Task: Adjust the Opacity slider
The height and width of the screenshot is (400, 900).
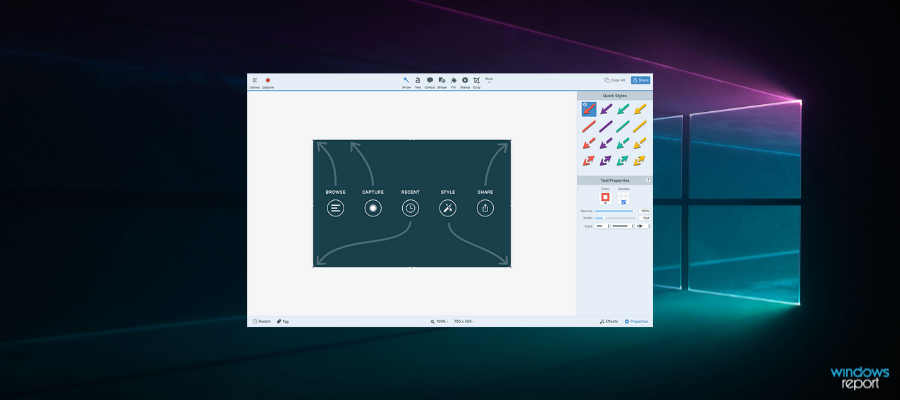Action: point(615,211)
